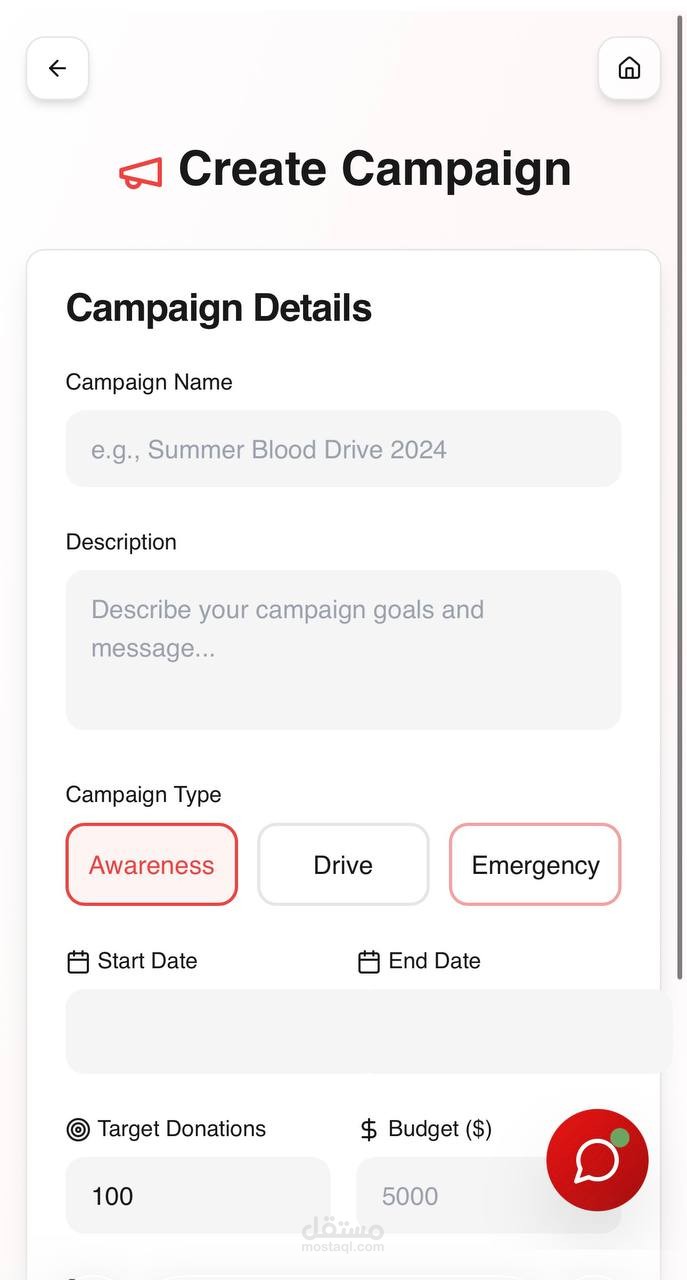The height and width of the screenshot is (1280, 687).
Task: Select Awareness campaign type
Action: click(152, 865)
